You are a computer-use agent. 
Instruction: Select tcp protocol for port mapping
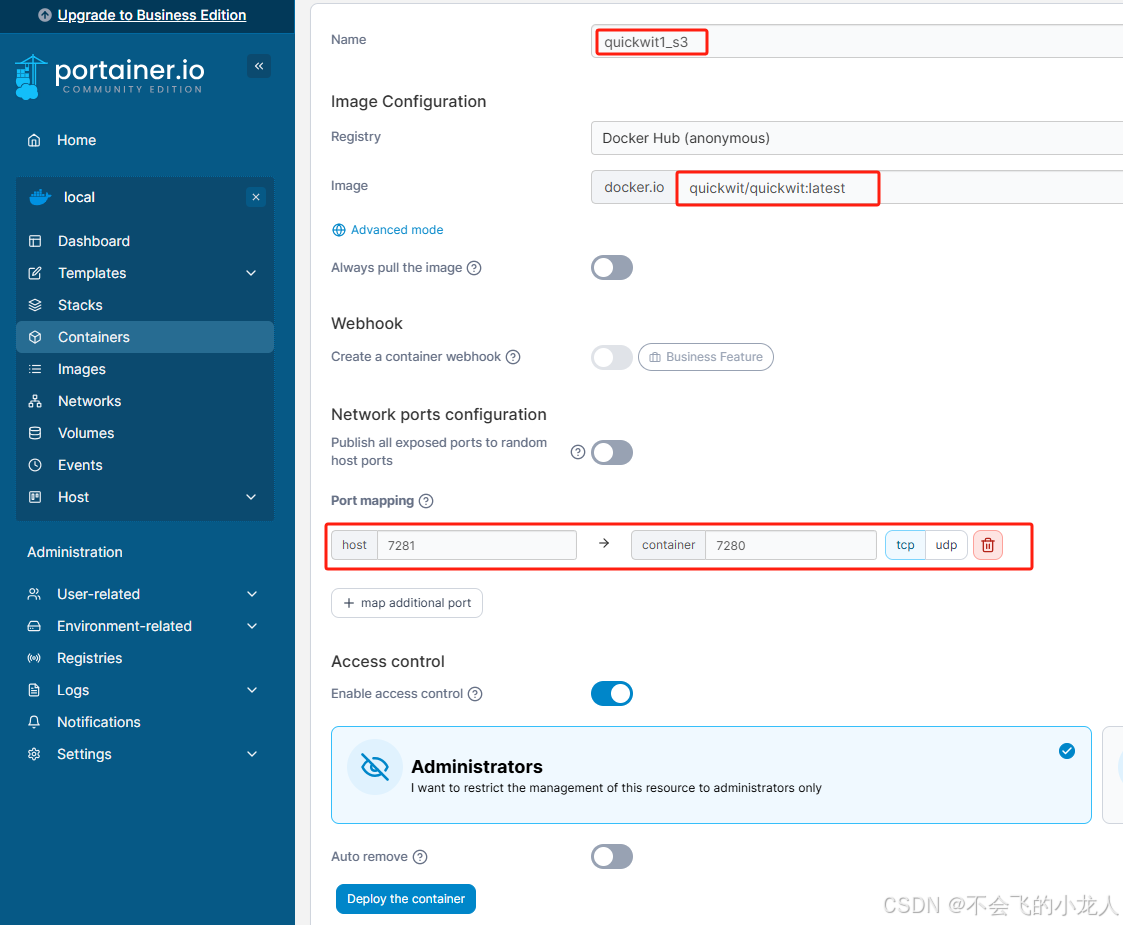(905, 545)
